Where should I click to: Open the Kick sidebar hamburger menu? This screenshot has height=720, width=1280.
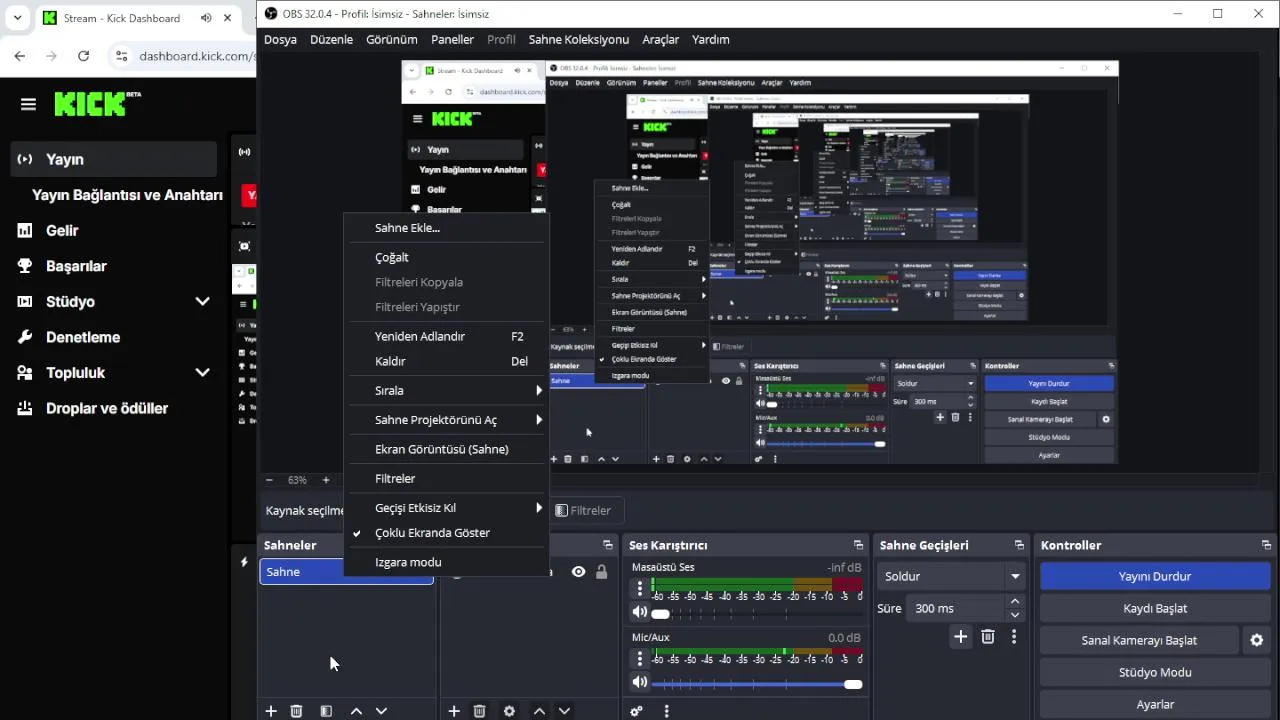tap(28, 104)
